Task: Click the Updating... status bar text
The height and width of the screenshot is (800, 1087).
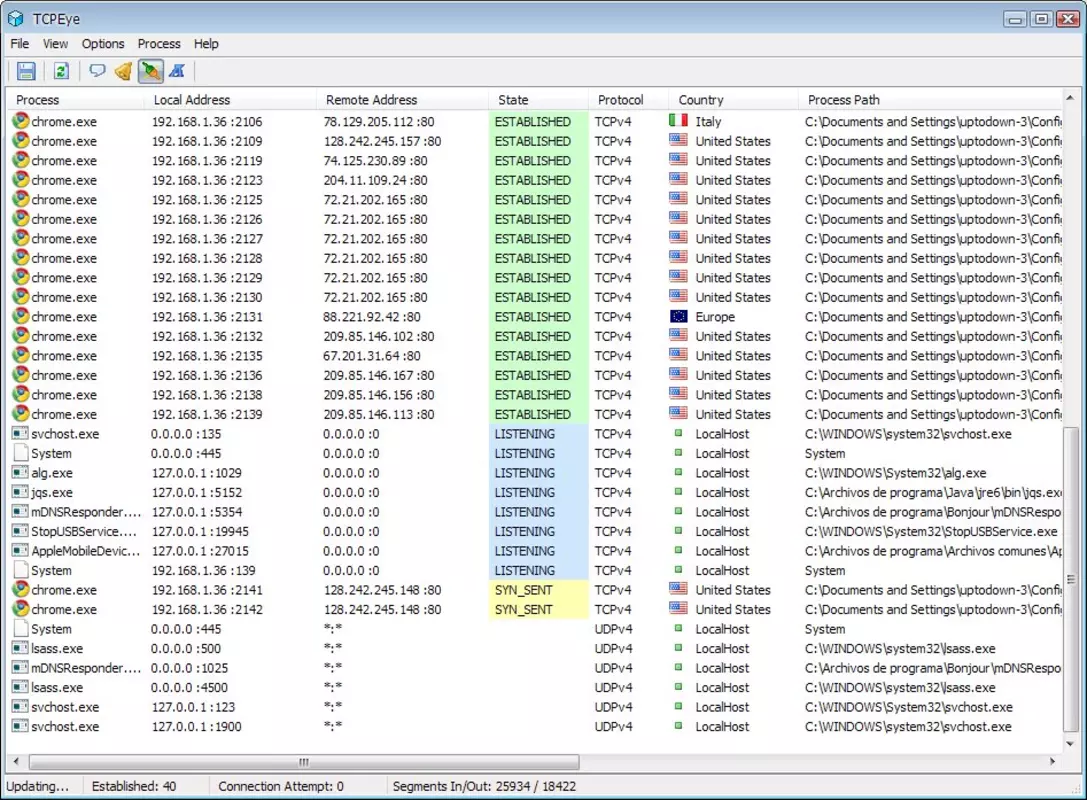Action: click(37, 786)
